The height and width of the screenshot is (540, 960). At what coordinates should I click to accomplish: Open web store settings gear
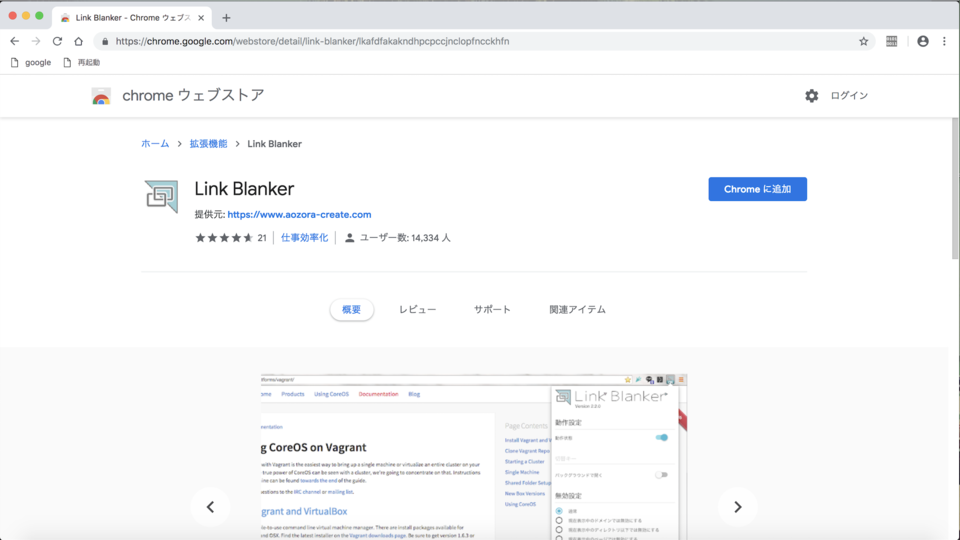(811, 96)
